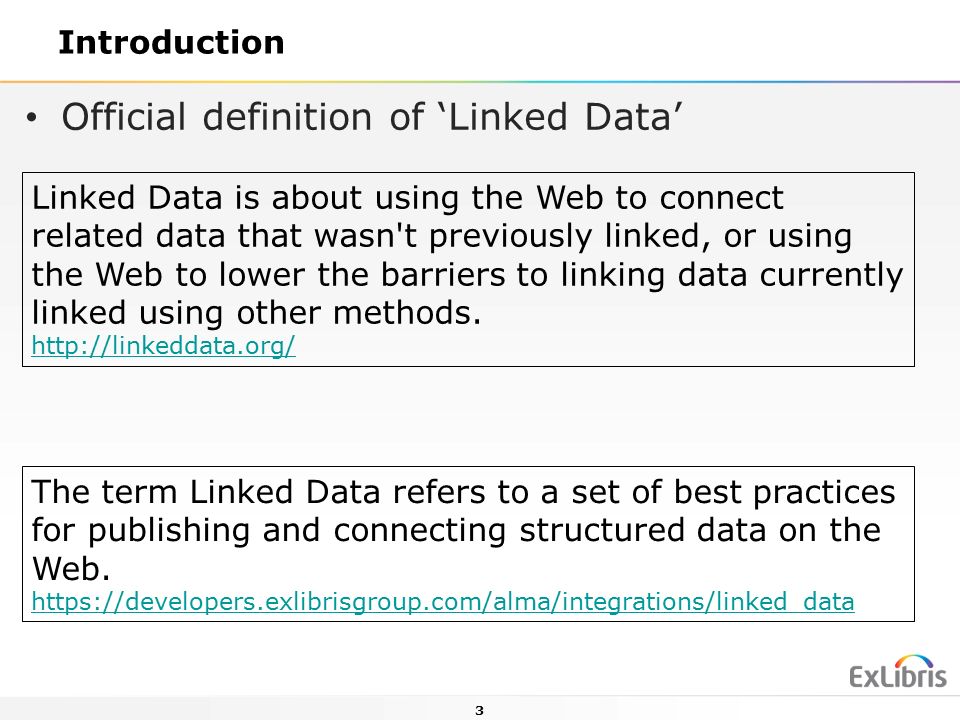Click the 'Official definition of Linked Data' bullet text
Screen dimensions: 960x720
click(x=372, y=117)
